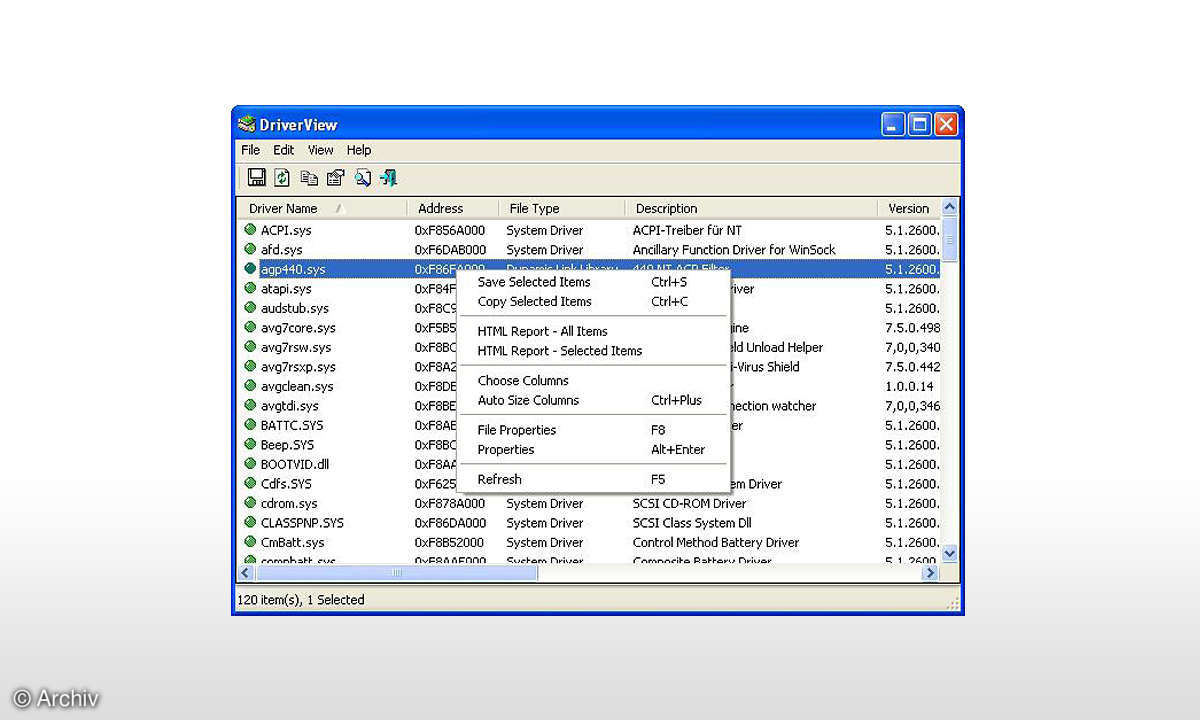Click the vertical scrollbar down arrow
The image size is (1200, 720).
pos(950,552)
